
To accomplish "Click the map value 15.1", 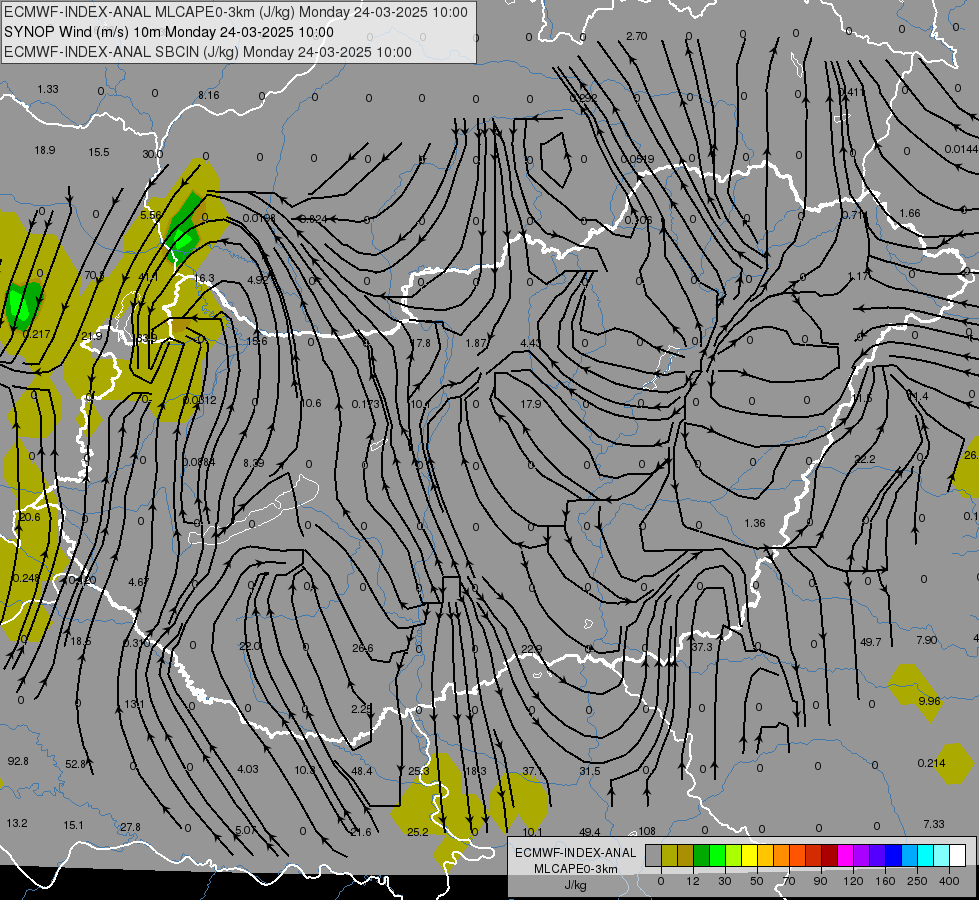I will [x=73, y=825].
